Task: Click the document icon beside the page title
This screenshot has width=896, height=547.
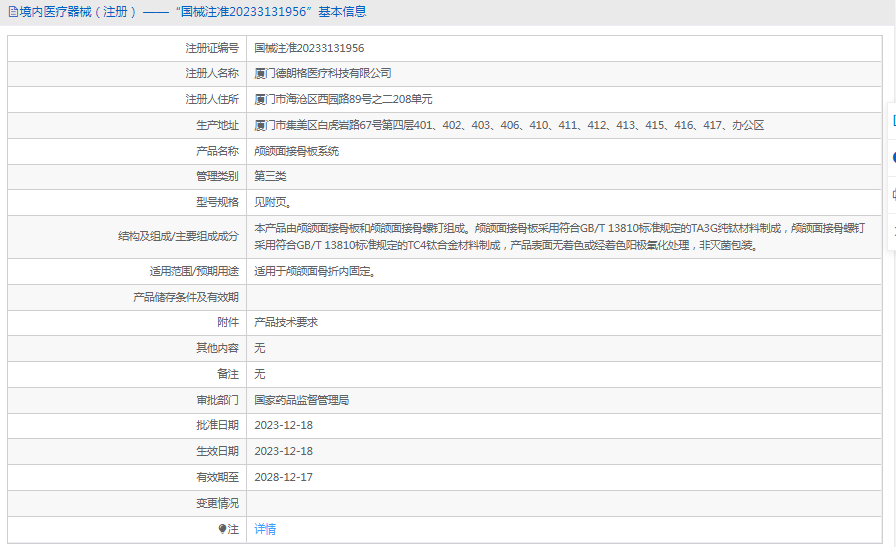Action: tap(13, 12)
